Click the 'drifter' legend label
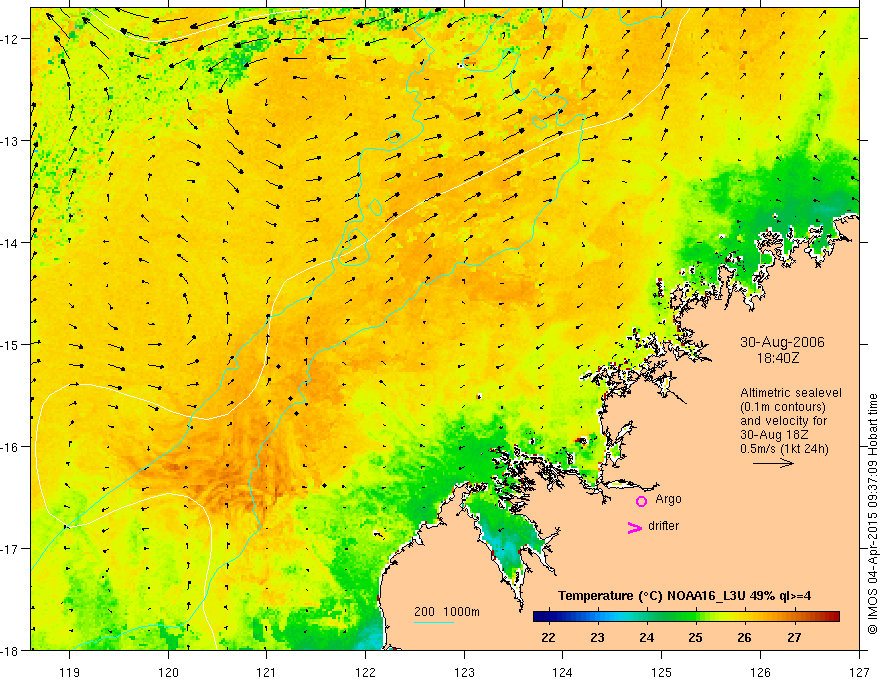This screenshot has width=880, height=680. click(x=663, y=526)
